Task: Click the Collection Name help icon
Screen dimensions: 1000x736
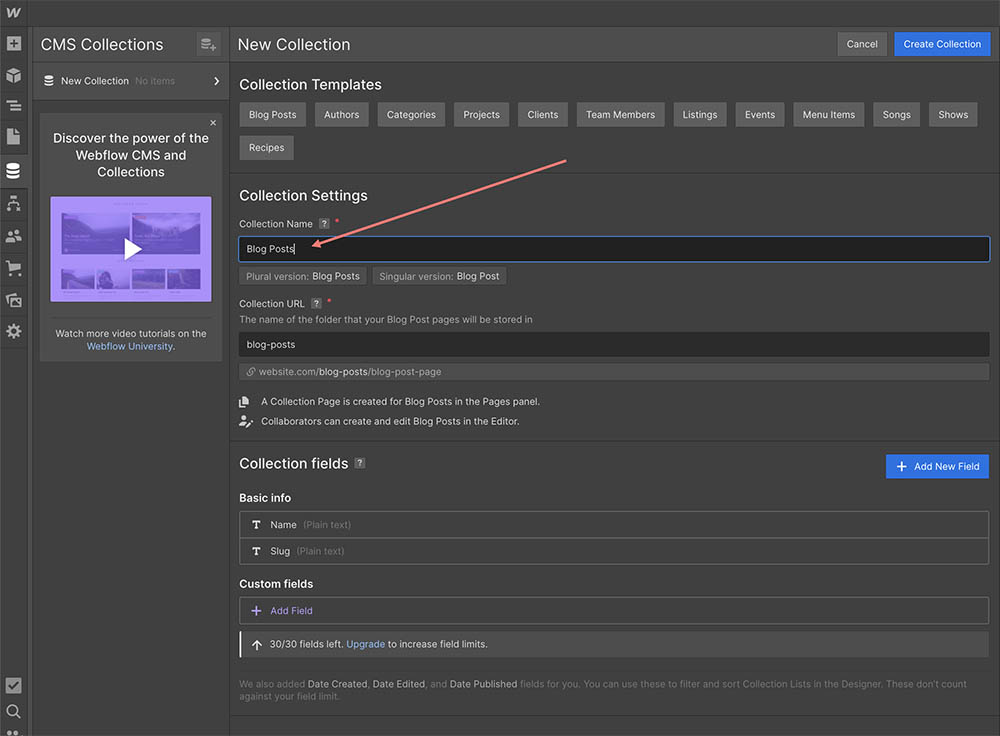Action: point(324,224)
